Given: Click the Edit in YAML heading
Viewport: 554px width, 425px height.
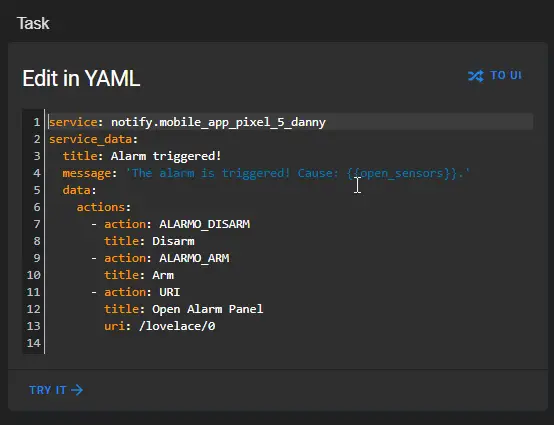Looking at the screenshot, I should (81, 78).
